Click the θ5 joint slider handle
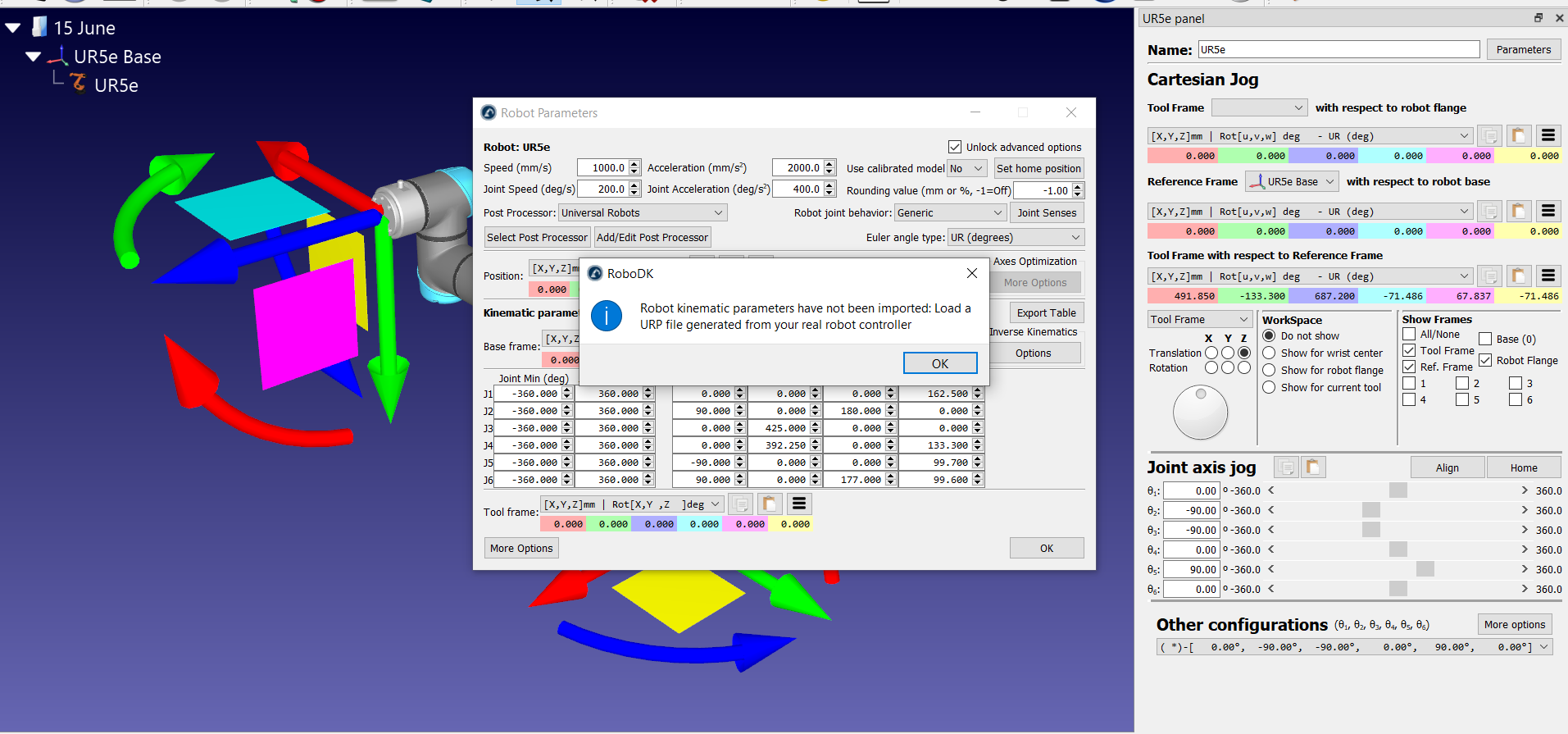 coord(1425,569)
